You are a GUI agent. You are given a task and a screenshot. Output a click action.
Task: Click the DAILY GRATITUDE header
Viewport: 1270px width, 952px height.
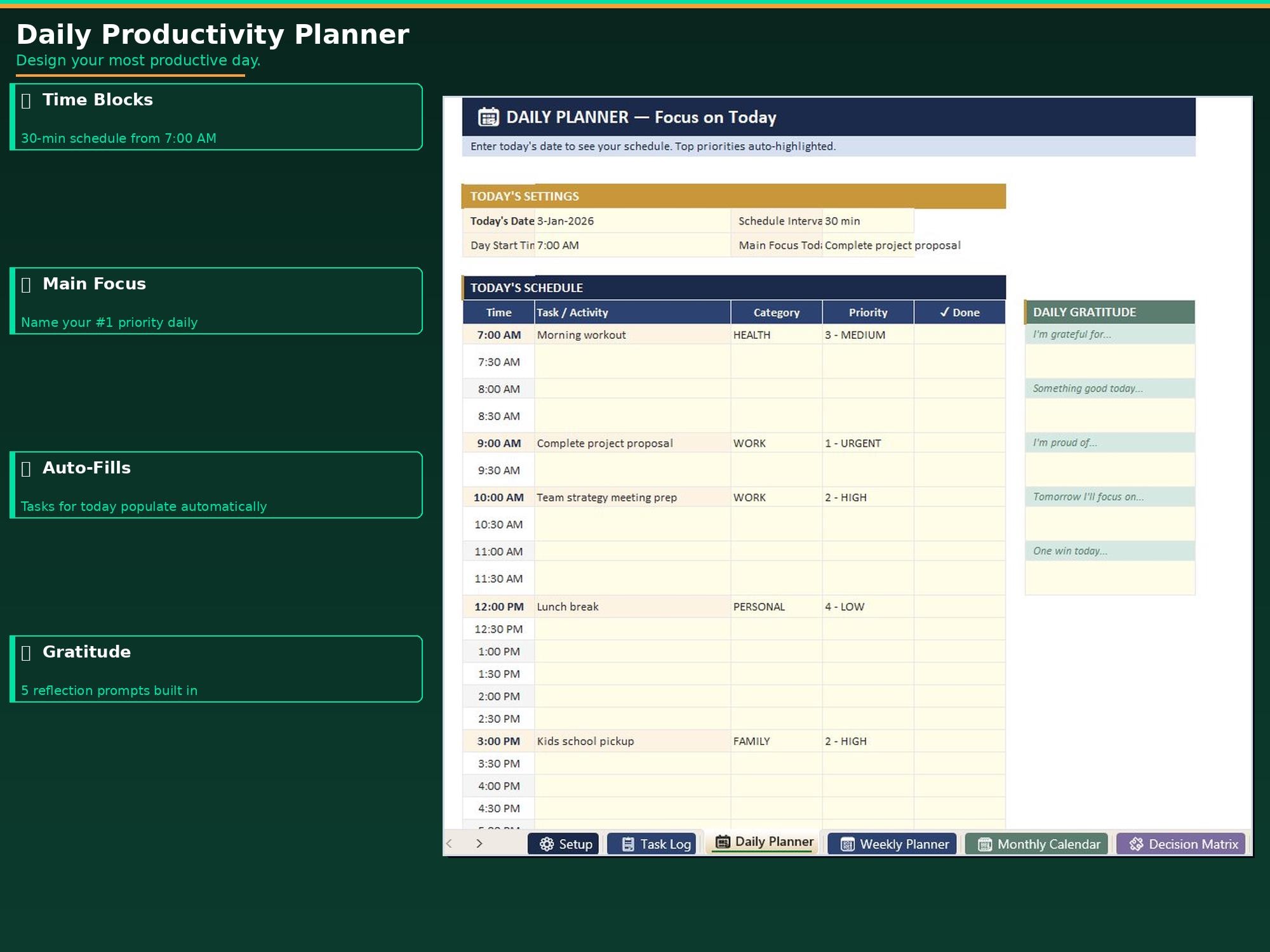click(1110, 312)
